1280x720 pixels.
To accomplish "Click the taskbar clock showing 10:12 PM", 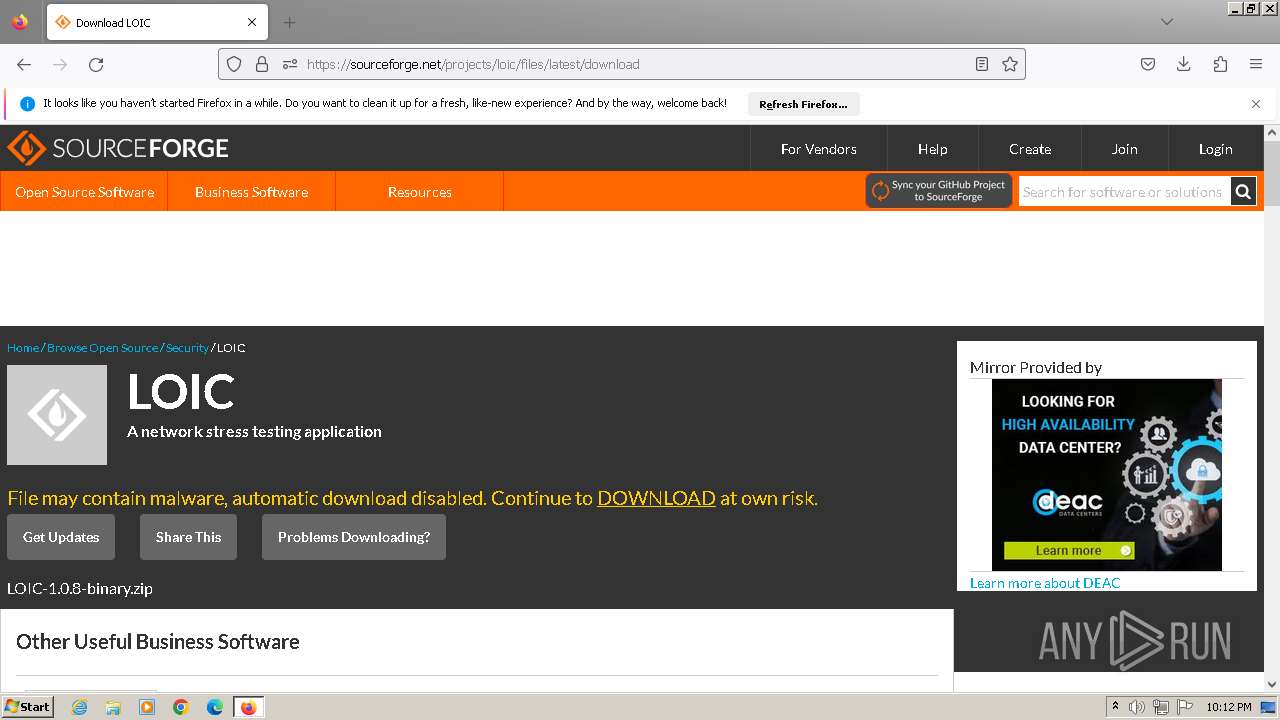I will 1229,707.
